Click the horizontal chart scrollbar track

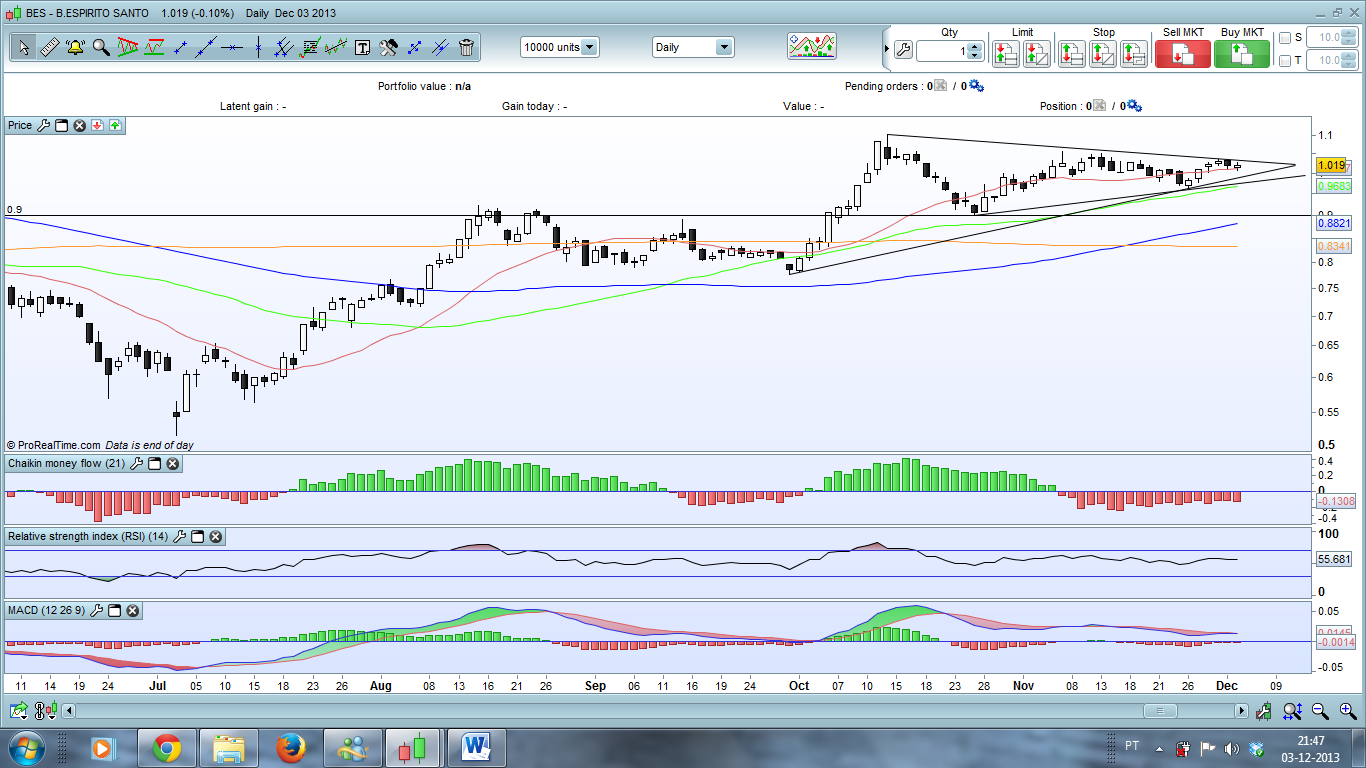(x=600, y=711)
